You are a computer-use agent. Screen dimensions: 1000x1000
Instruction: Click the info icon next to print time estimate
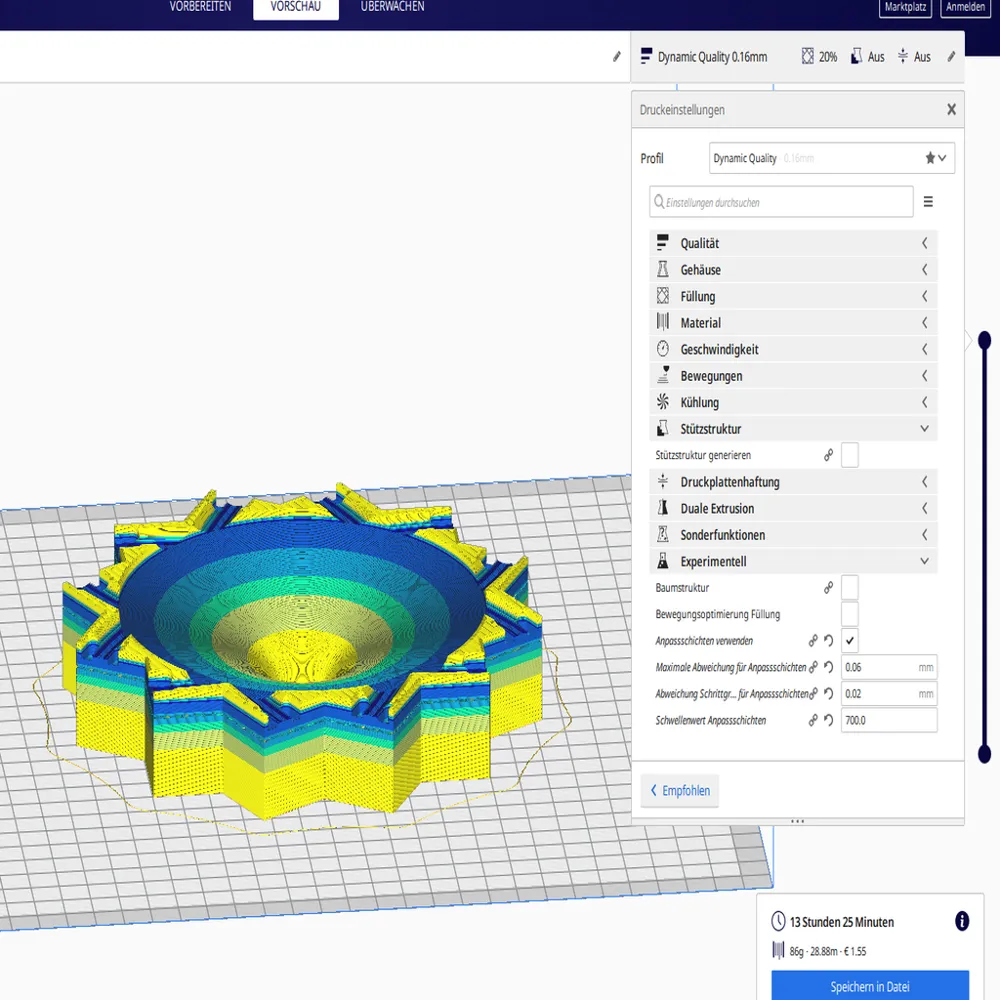pyautogui.click(x=961, y=922)
